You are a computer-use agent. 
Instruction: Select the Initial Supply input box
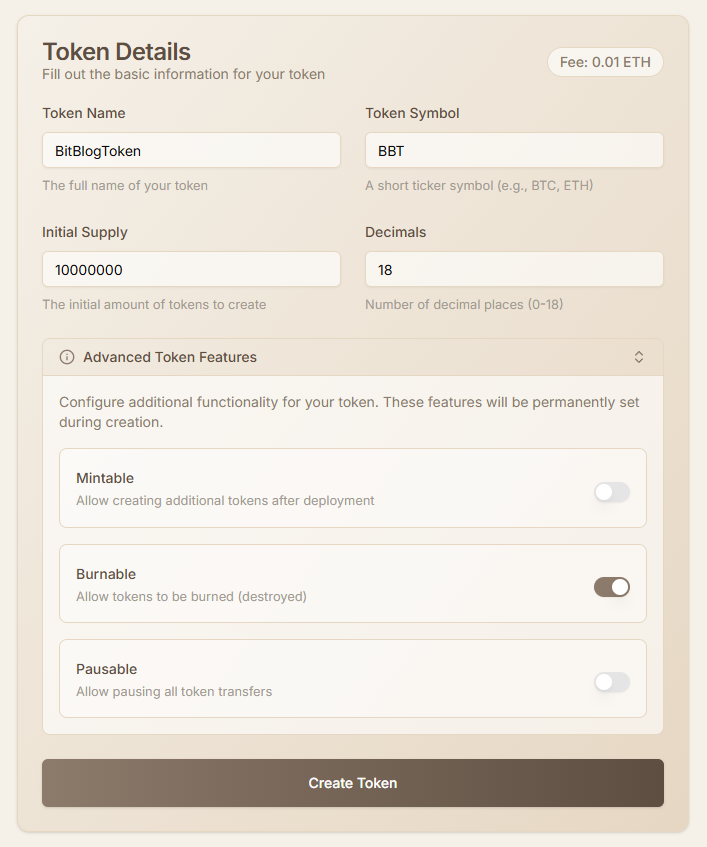click(191, 270)
